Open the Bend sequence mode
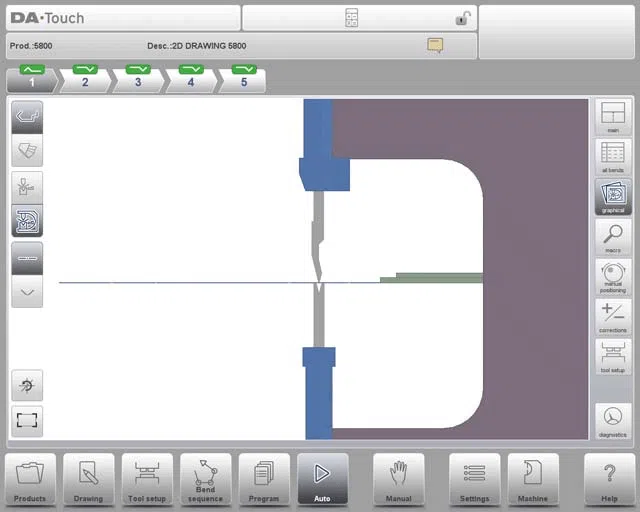Viewport: 640px width, 512px height. coord(205,479)
